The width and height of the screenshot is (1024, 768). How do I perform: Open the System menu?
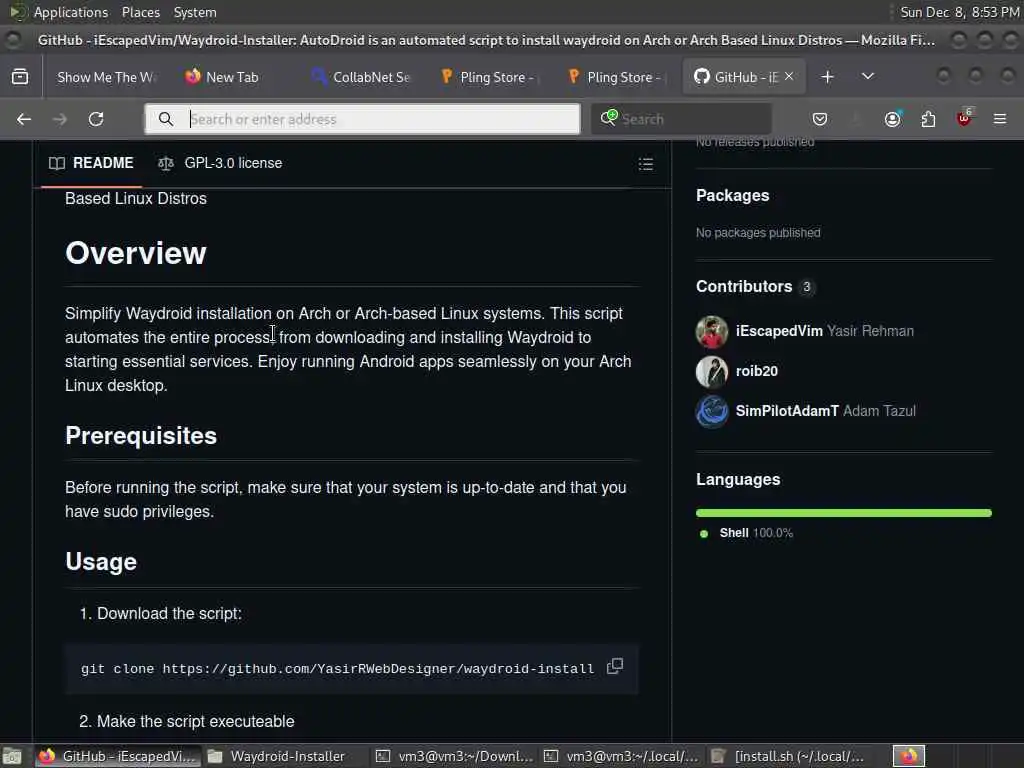[x=195, y=12]
